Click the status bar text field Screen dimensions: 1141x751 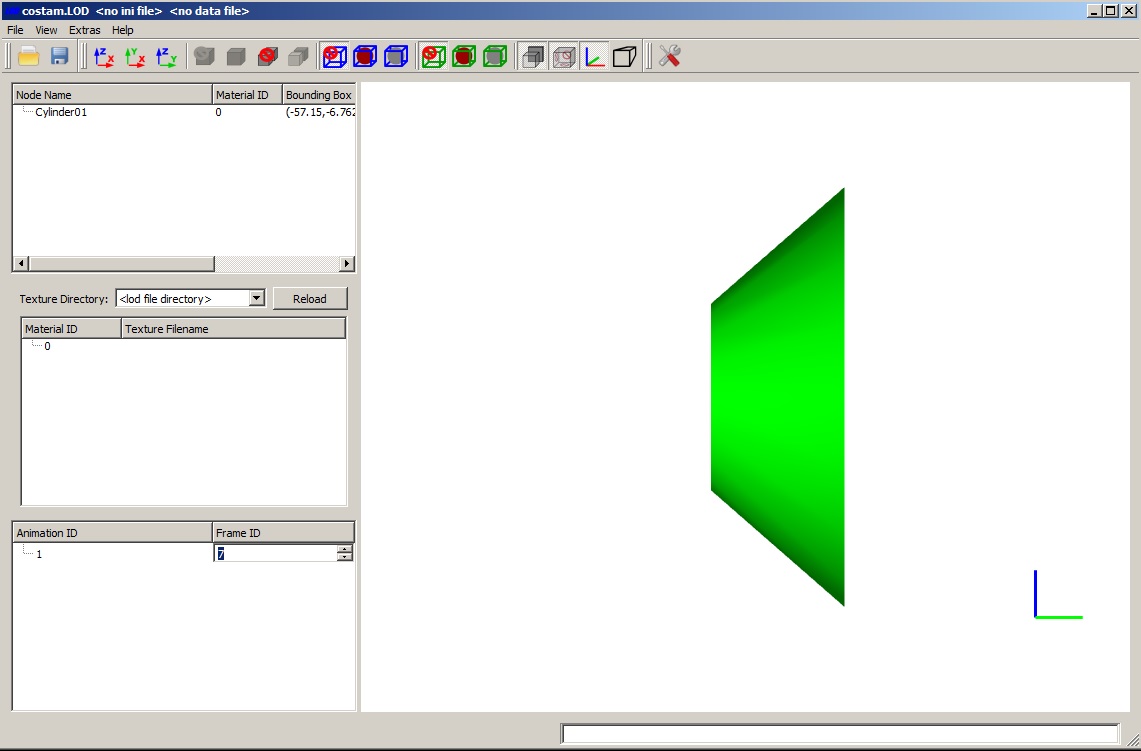[x=840, y=734]
